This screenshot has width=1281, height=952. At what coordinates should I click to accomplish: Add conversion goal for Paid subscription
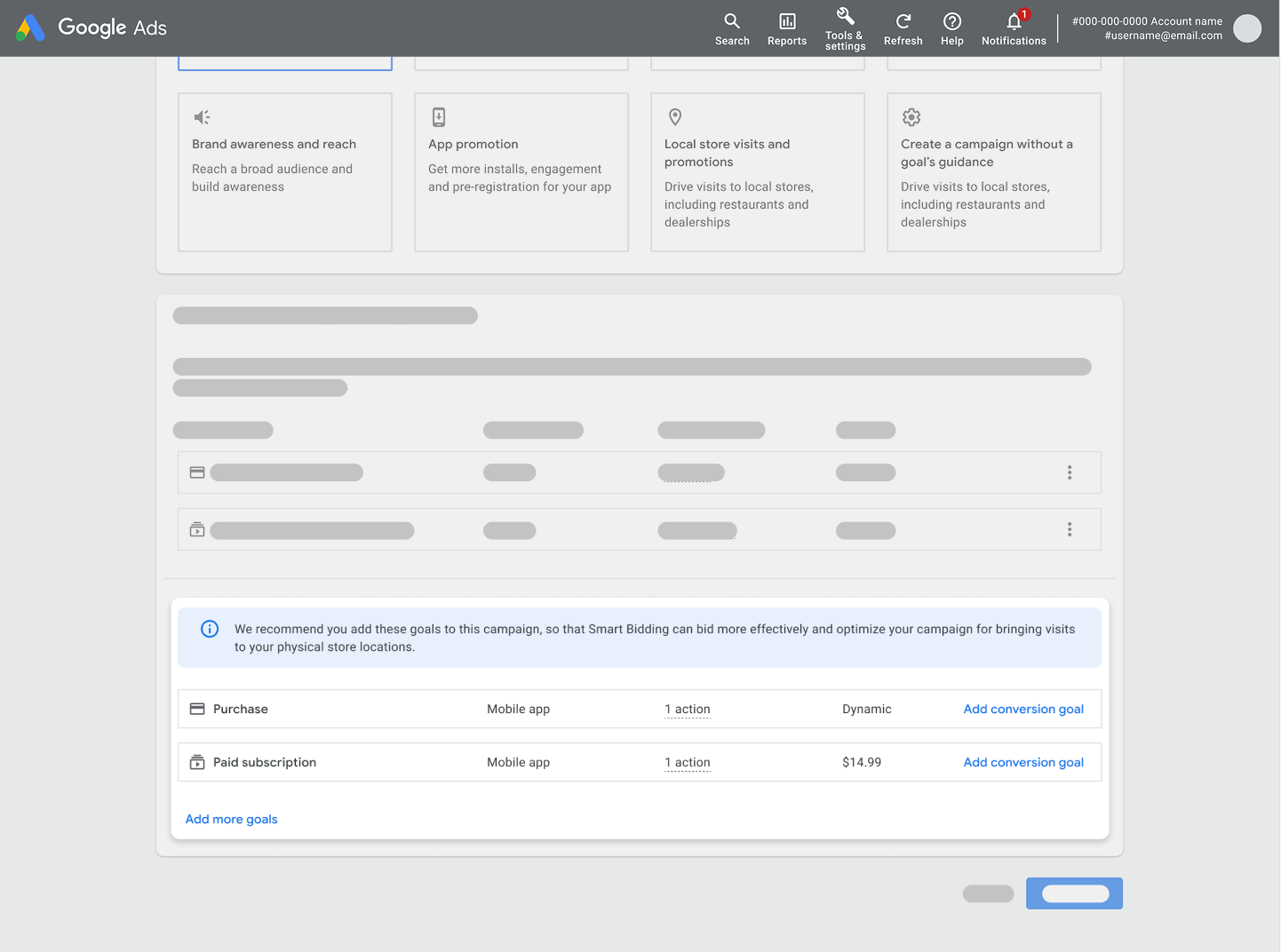(1022, 762)
